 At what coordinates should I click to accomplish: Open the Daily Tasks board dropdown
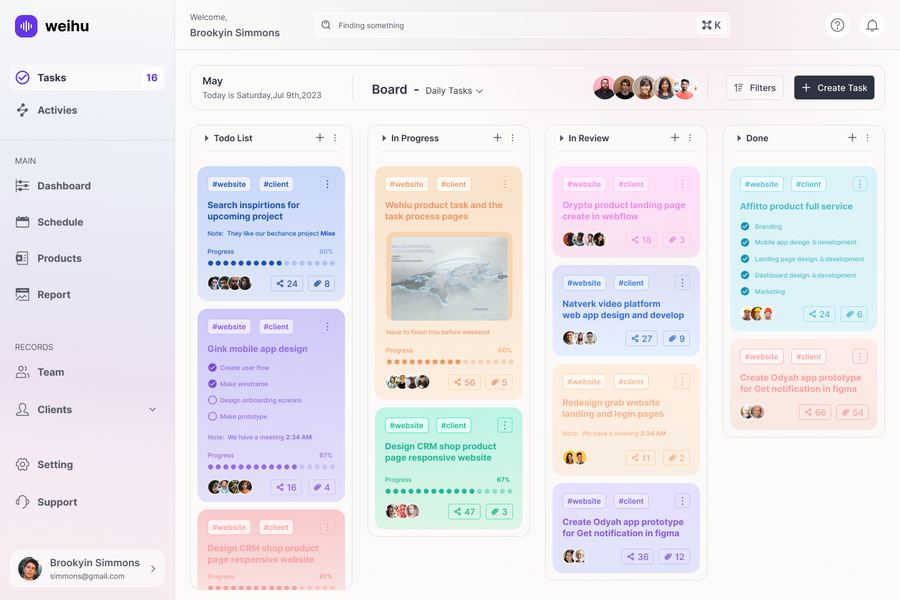[454, 91]
